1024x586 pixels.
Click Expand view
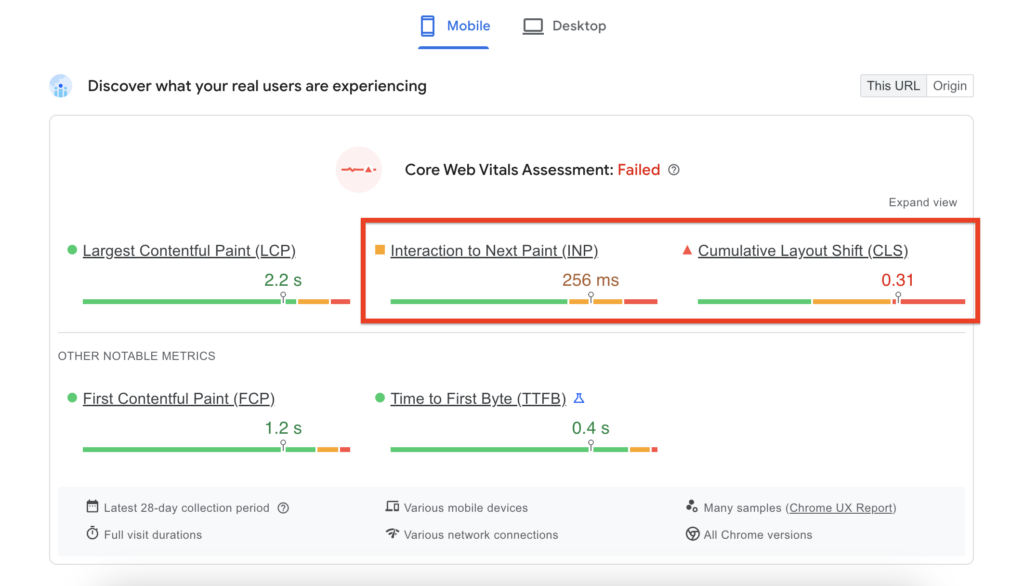coord(922,201)
